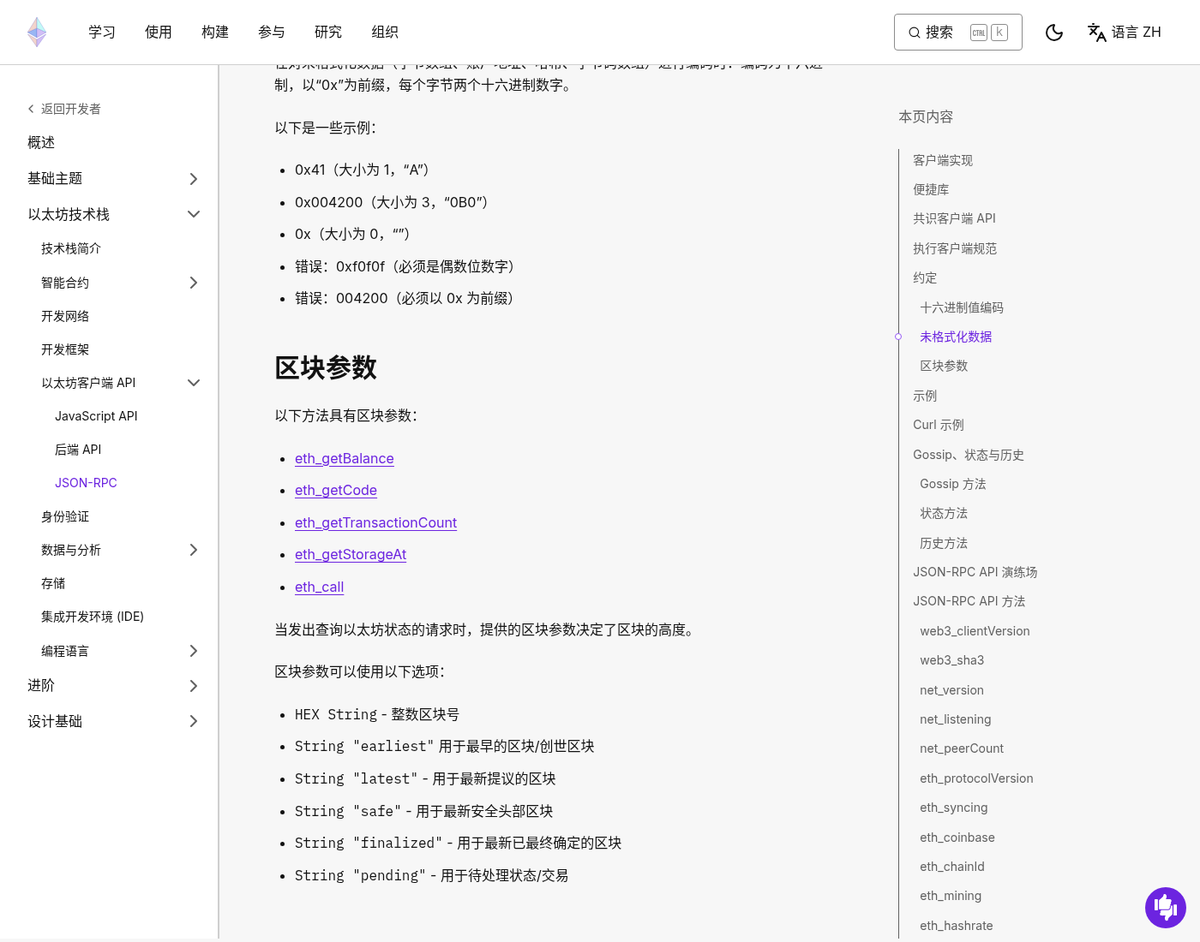
Task: Jump to 执行客户端规范 in contents
Action: (x=955, y=248)
